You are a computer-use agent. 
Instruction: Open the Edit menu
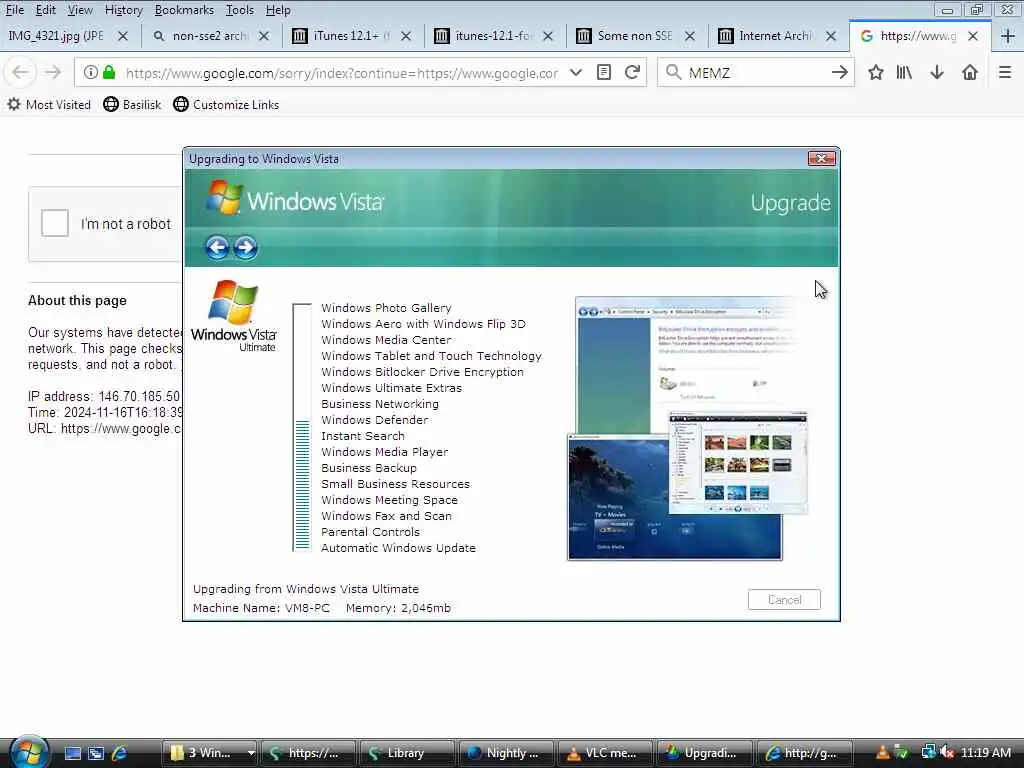pos(46,10)
